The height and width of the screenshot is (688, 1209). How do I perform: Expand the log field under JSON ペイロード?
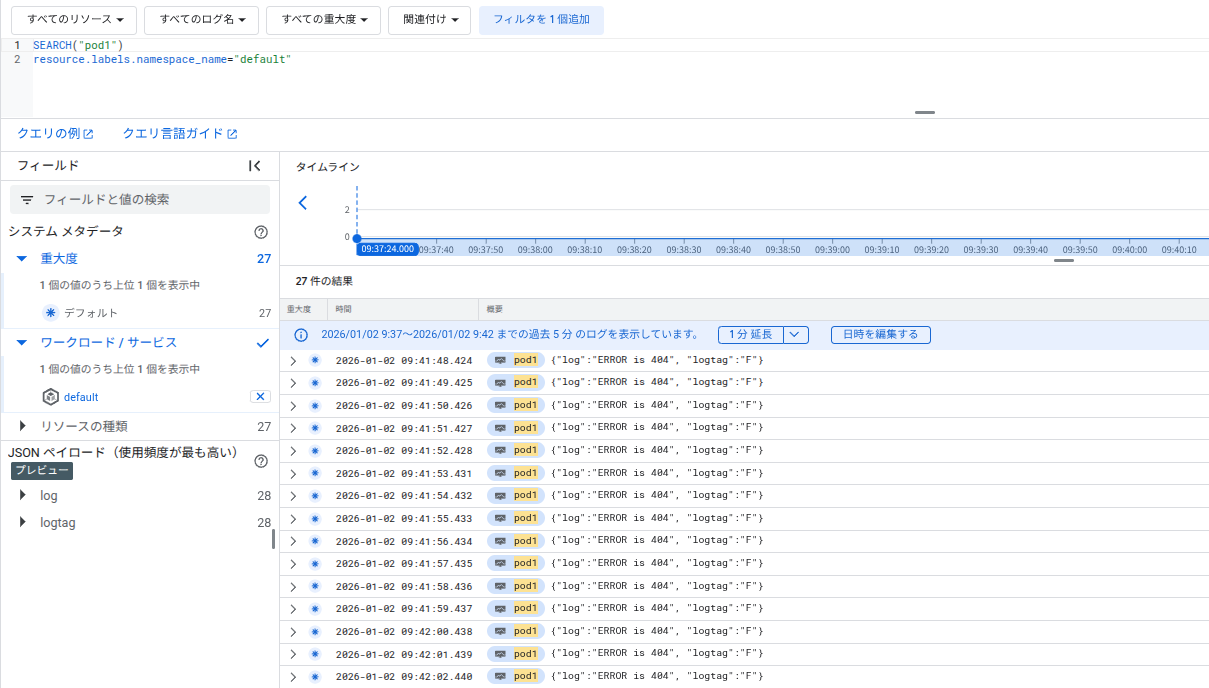[22, 495]
